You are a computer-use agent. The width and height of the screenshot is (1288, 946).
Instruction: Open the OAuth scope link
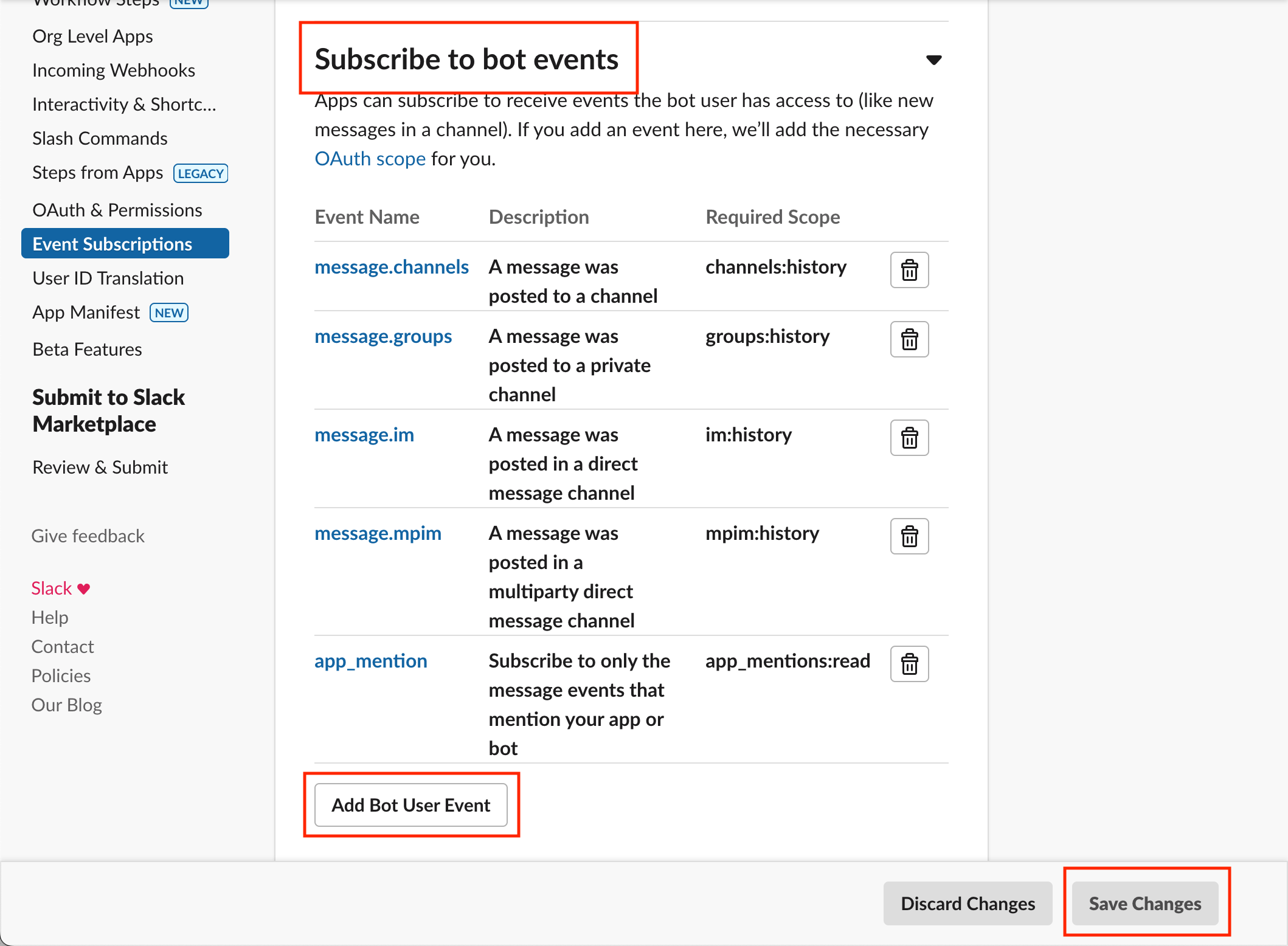click(370, 158)
